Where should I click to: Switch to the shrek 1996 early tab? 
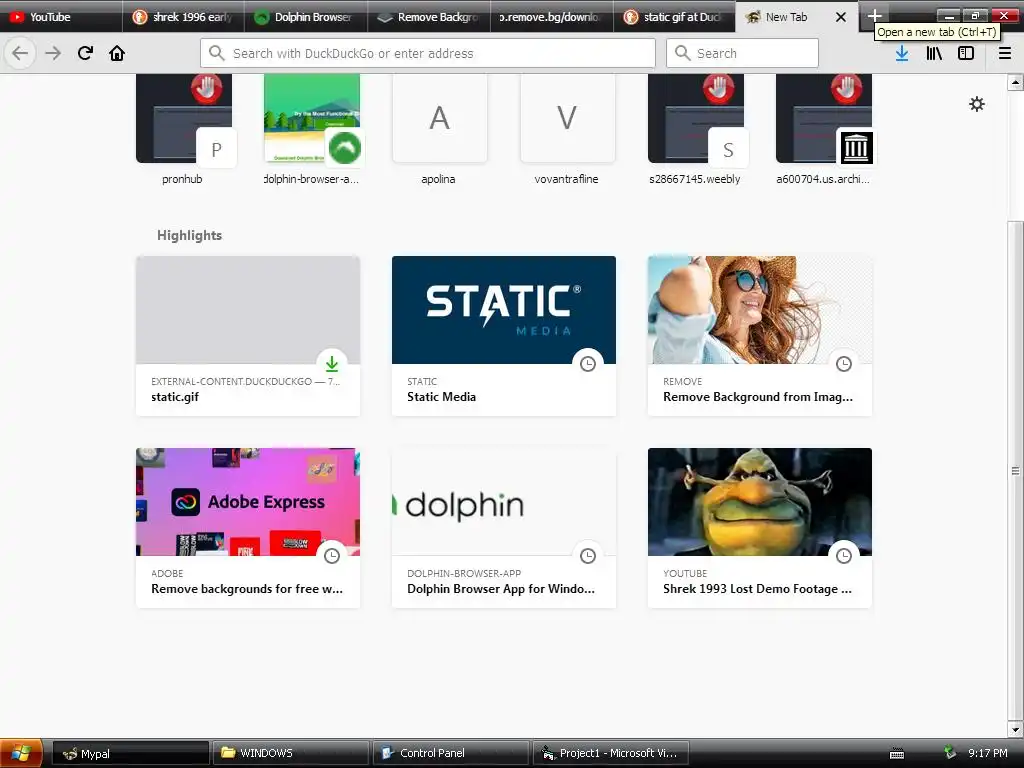pyautogui.click(x=184, y=17)
